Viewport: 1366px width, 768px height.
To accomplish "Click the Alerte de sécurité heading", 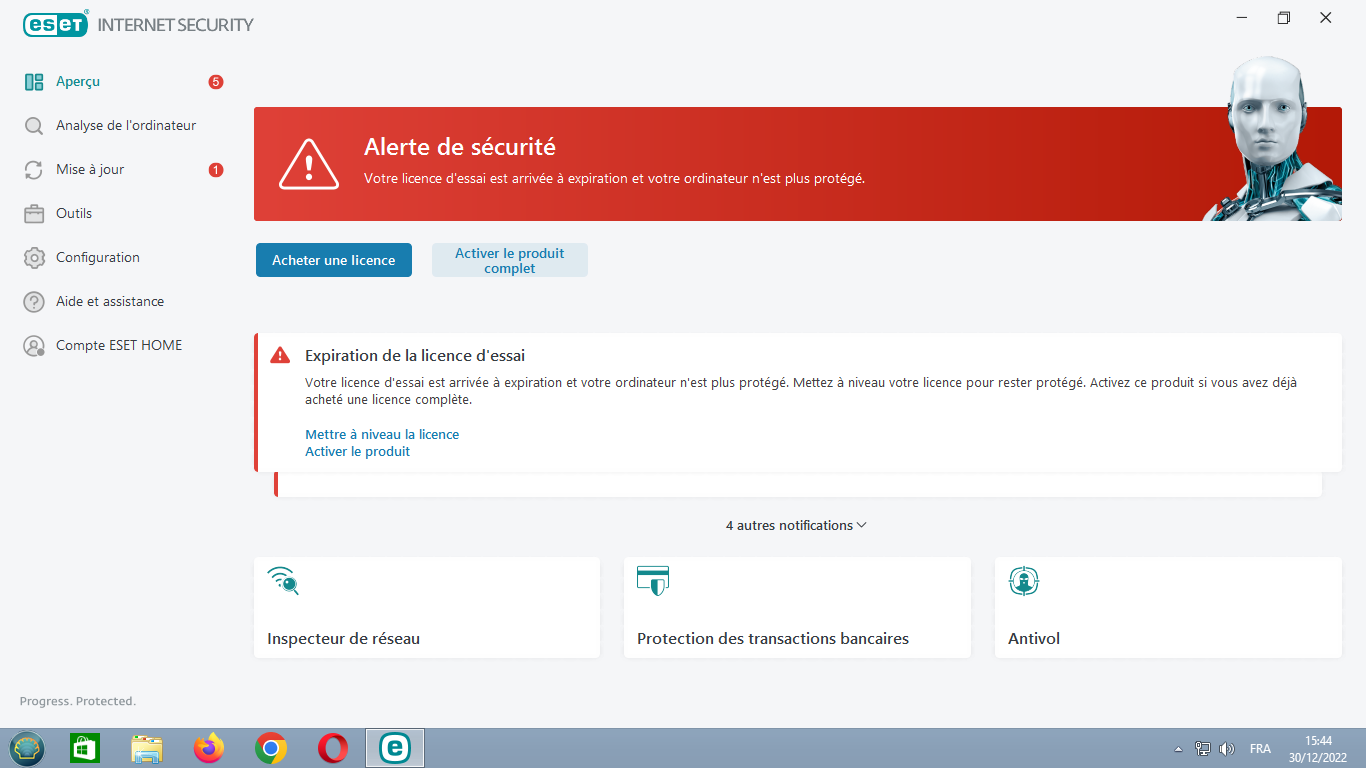I will pyautogui.click(x=460, y=147).
